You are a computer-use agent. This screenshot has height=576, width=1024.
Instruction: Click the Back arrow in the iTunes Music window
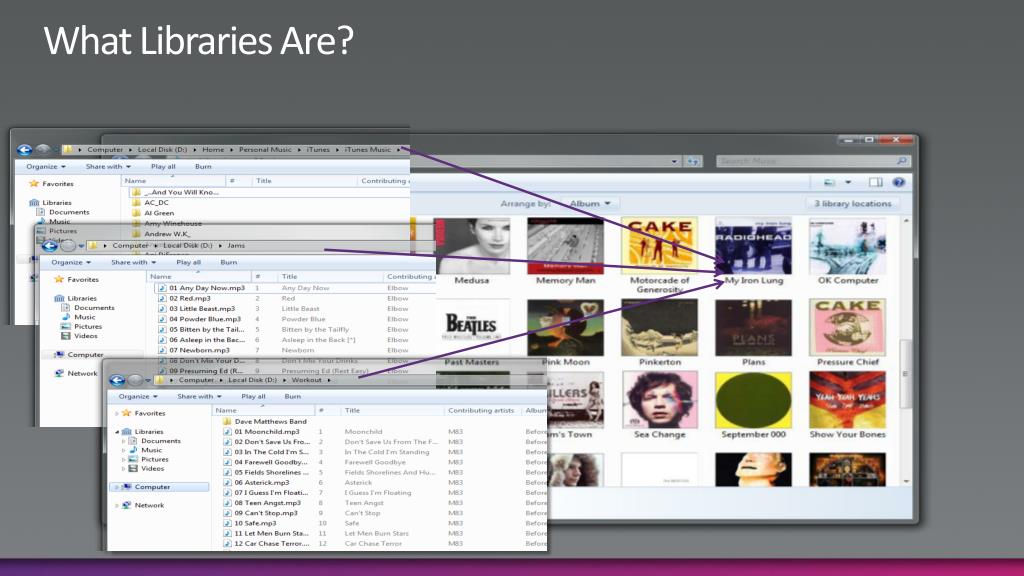pos(24,150)
